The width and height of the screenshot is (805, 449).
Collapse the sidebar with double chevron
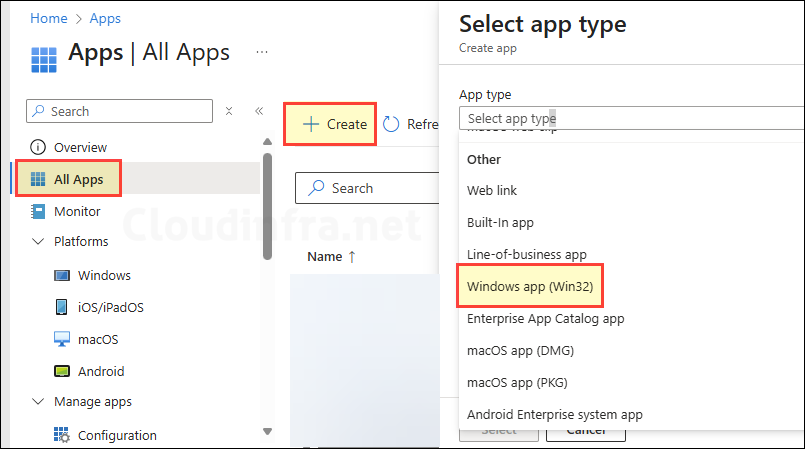259,111
